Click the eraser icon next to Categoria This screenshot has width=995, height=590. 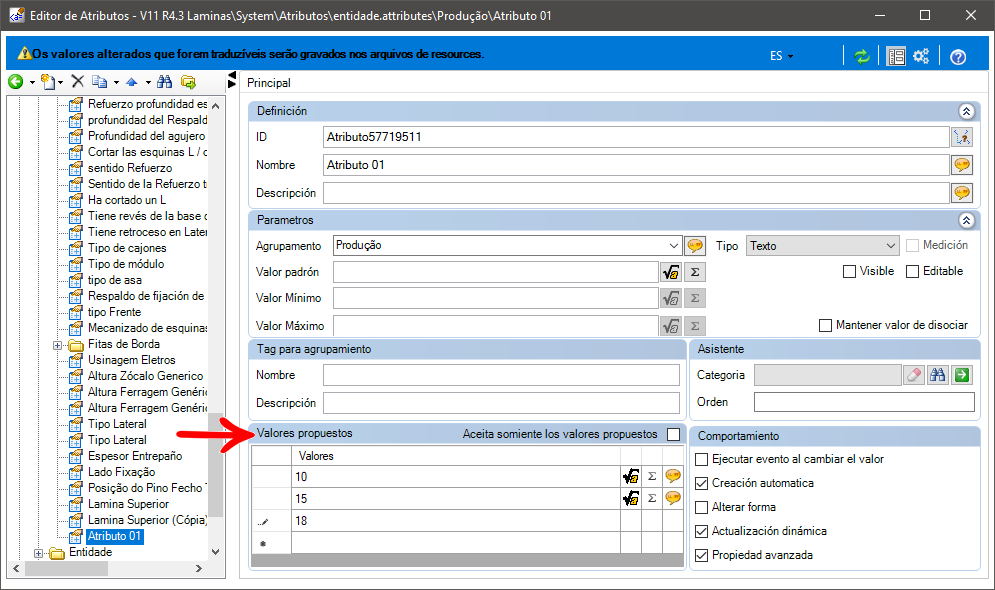point(914,375)
